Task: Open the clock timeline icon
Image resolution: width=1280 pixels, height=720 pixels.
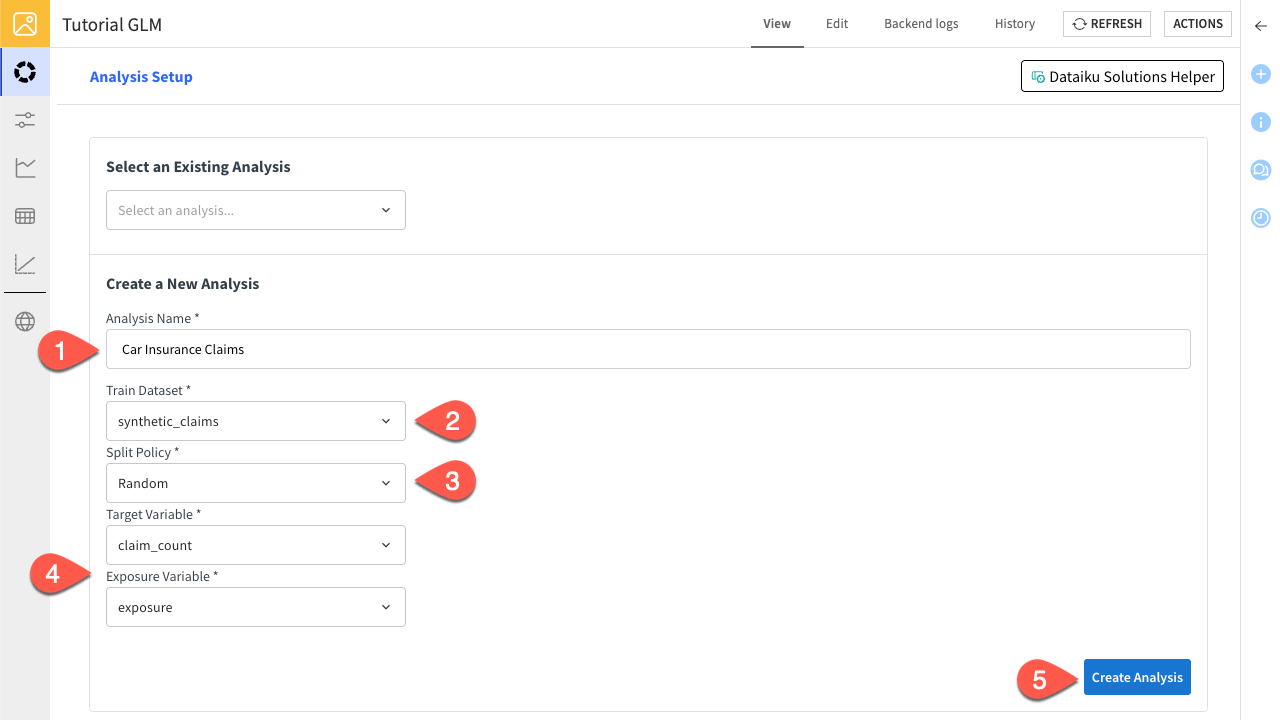Action: coord(1261,217)
